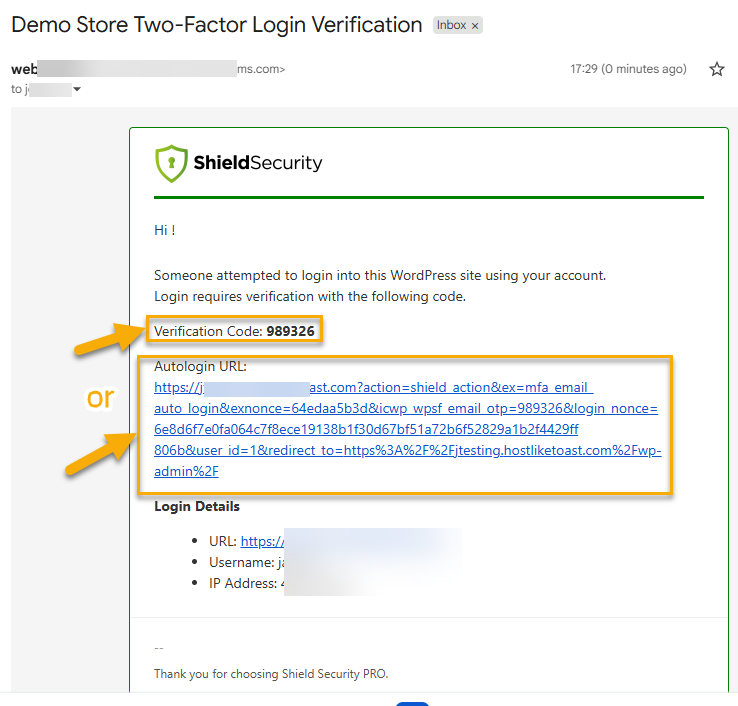Click 'Someone attempted to login' sentence

[380, 275]
